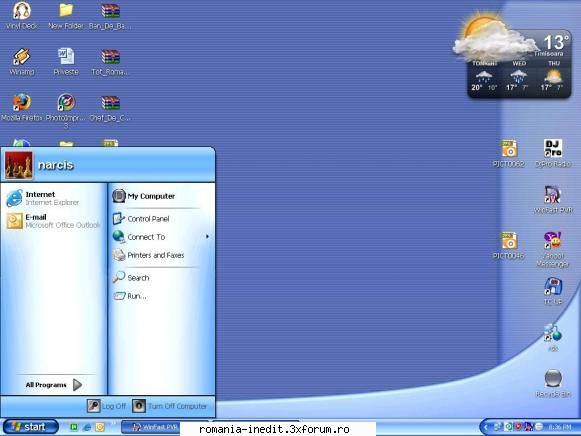
Task: Click the green quick launch icon
Action: [74, 427]
